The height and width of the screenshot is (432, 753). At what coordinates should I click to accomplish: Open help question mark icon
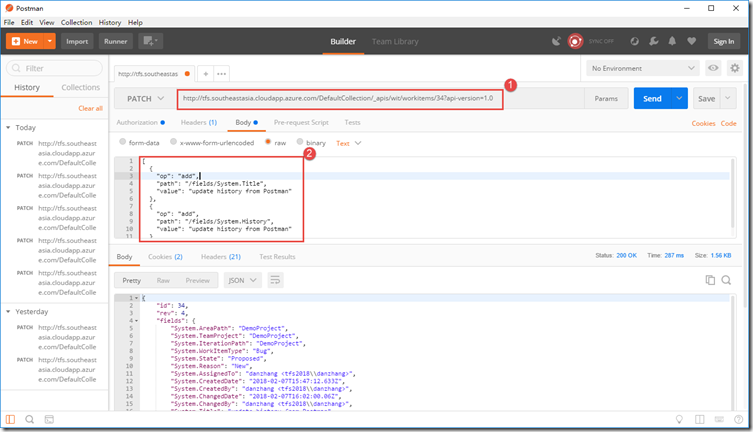(739, 419)
